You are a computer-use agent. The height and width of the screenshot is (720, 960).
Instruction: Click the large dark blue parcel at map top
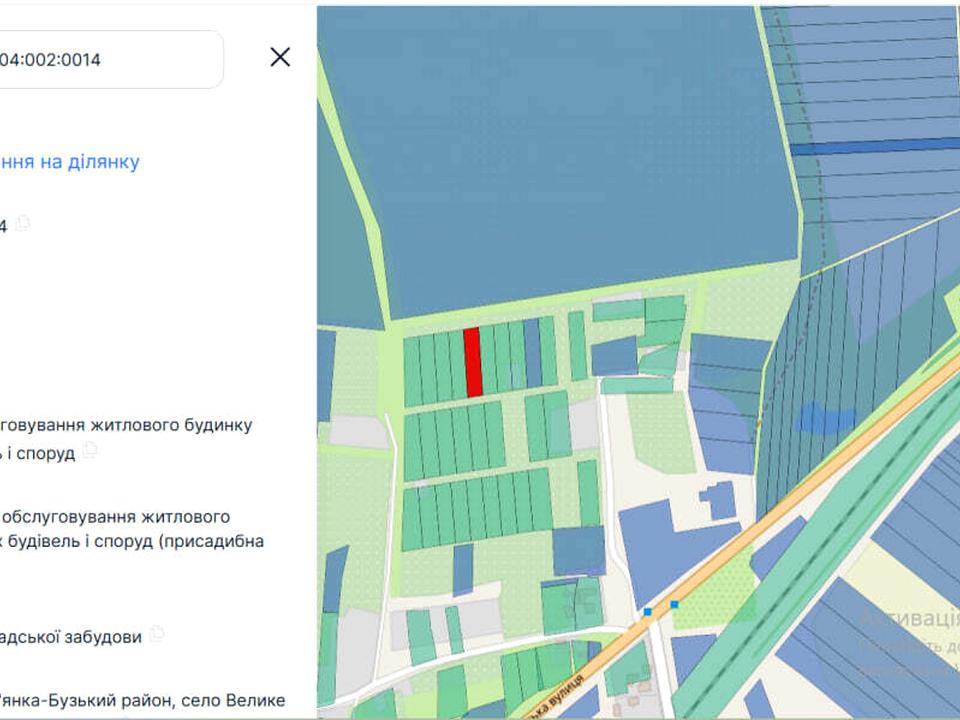560,150
